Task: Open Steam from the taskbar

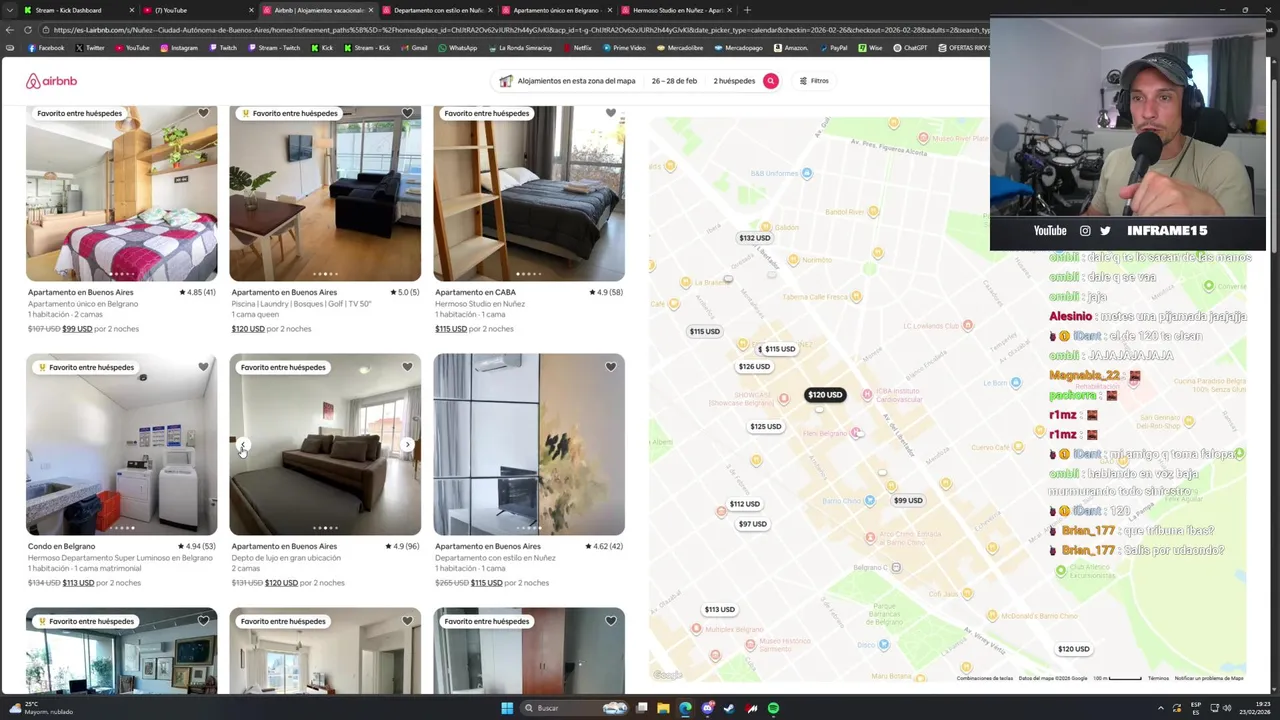Action: pyautogui.click(x=729, y=708)
